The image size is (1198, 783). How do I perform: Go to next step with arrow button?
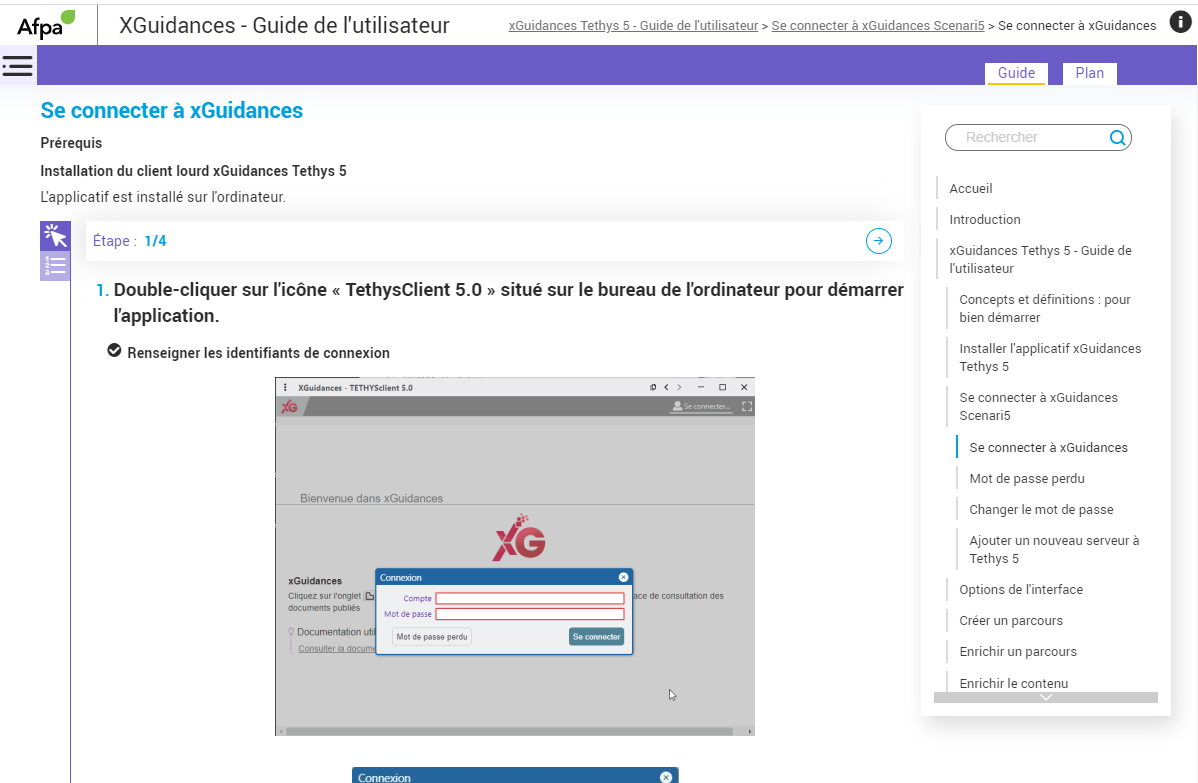(879, 241)
